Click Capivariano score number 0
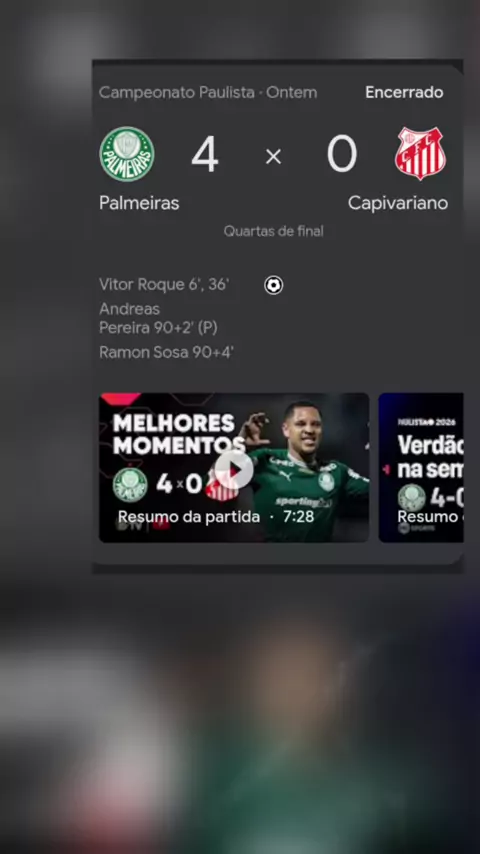 [x=342, y=155]
